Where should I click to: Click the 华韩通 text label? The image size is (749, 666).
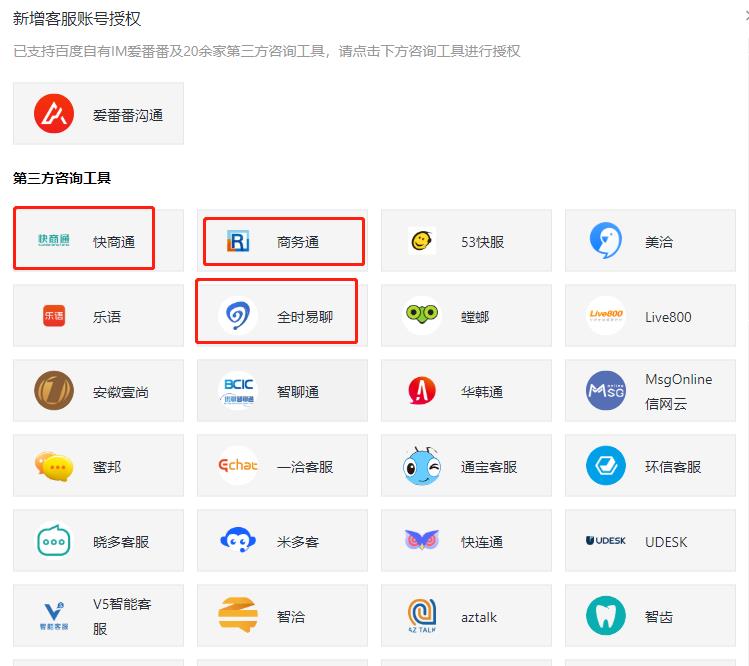click(482, 392)
